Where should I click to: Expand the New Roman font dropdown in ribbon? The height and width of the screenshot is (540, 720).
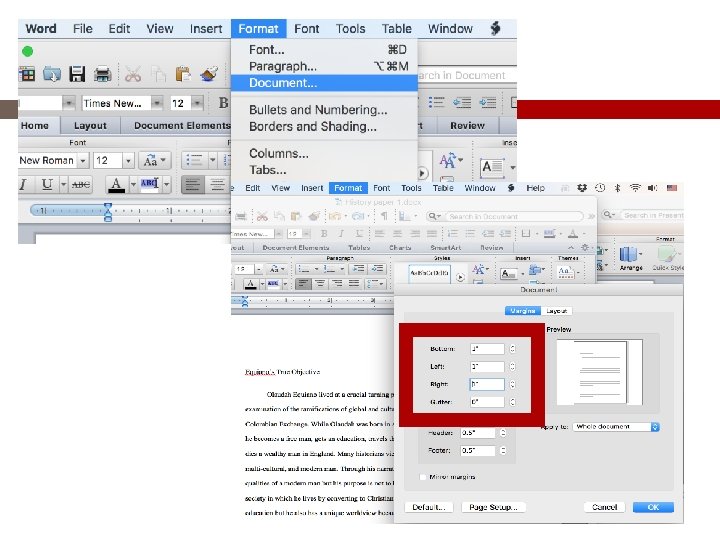83,161
